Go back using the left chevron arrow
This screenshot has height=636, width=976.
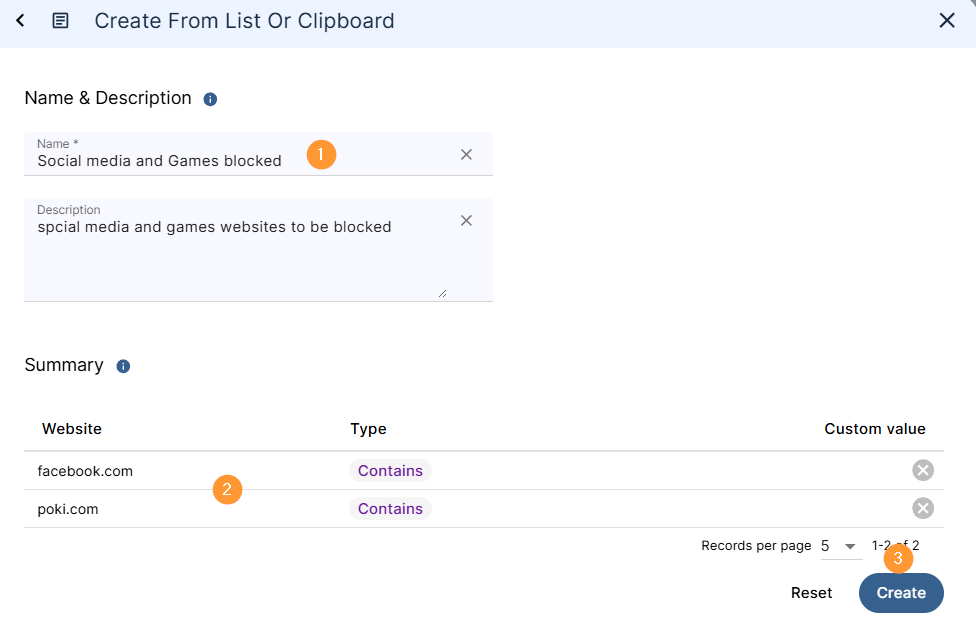21,21
